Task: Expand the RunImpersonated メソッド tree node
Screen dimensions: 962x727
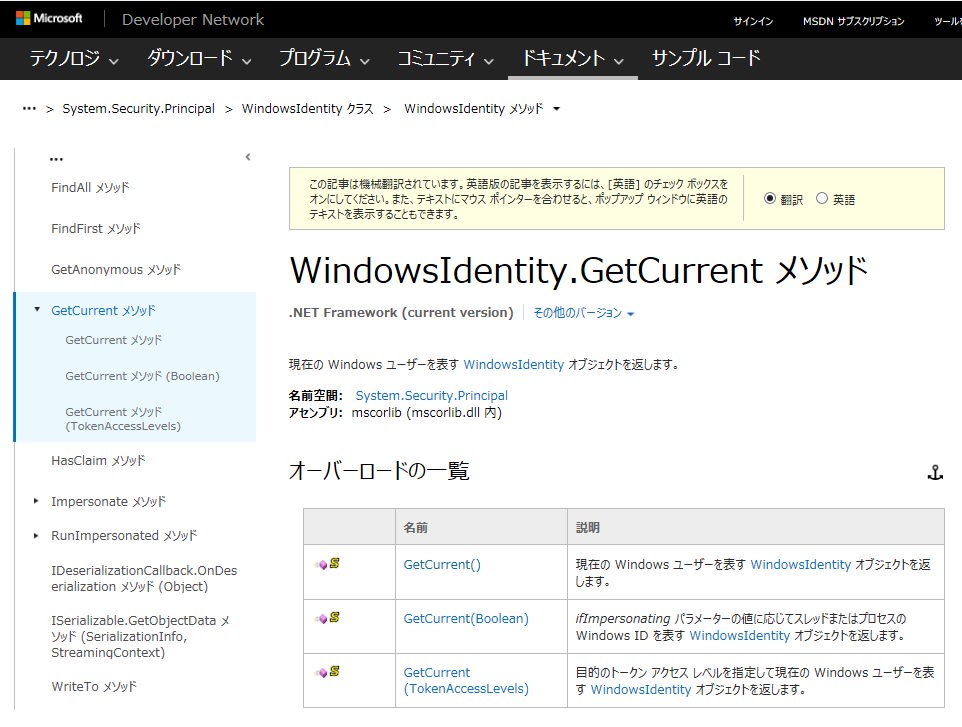Action: pos(36,536)
